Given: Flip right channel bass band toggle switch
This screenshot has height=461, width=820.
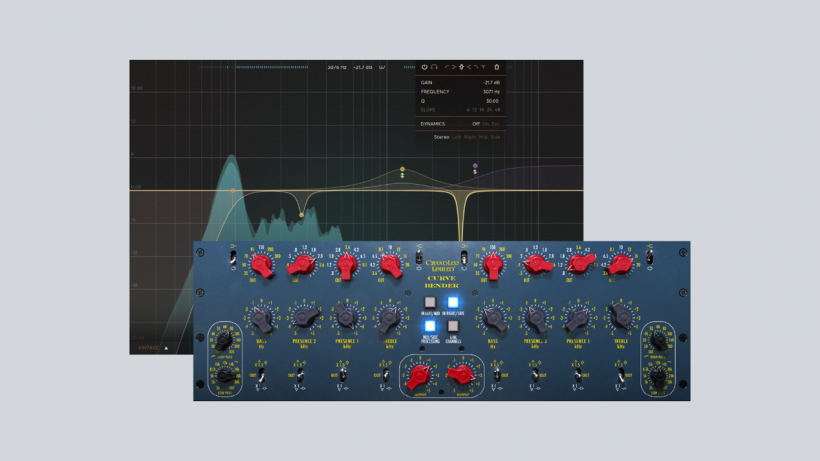Looking at the screenshot, I should pos(497,375).
